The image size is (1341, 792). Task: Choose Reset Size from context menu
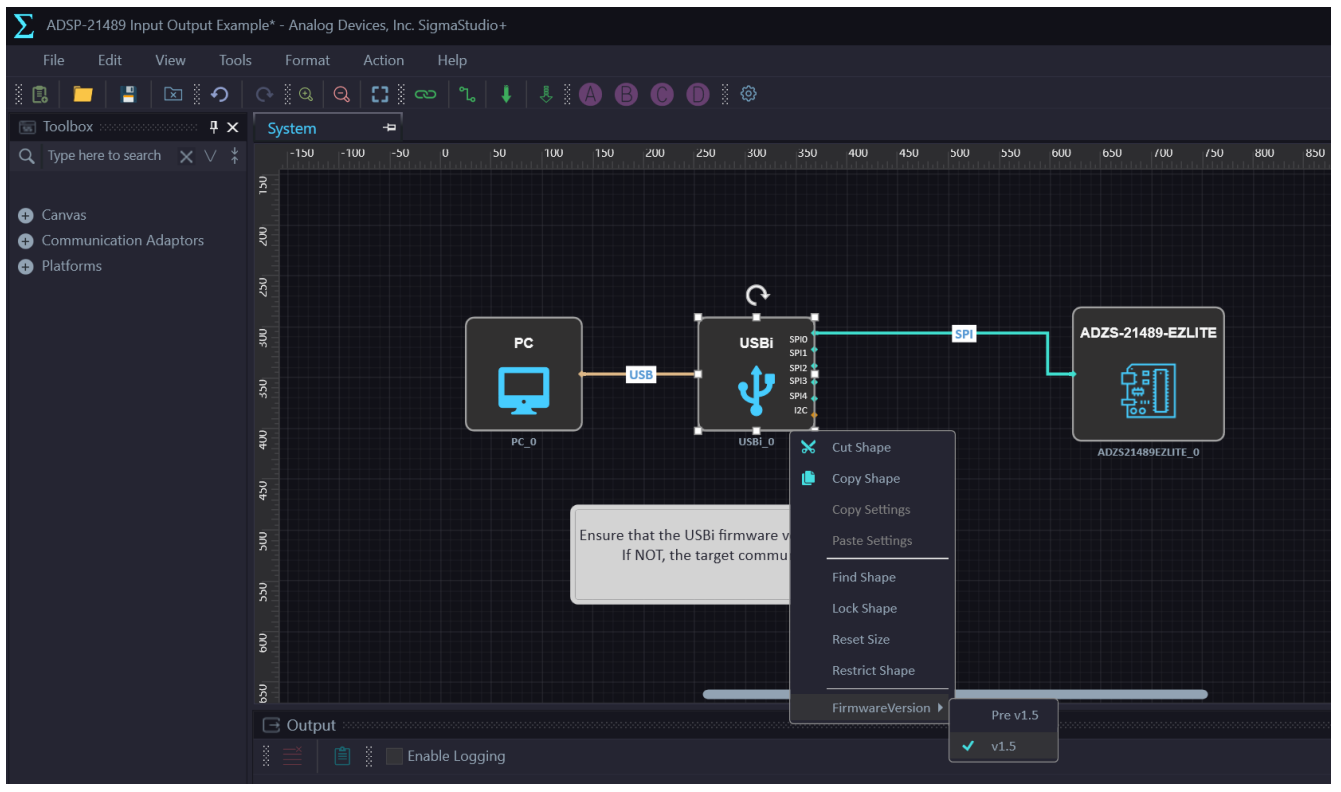pos(872,639)
